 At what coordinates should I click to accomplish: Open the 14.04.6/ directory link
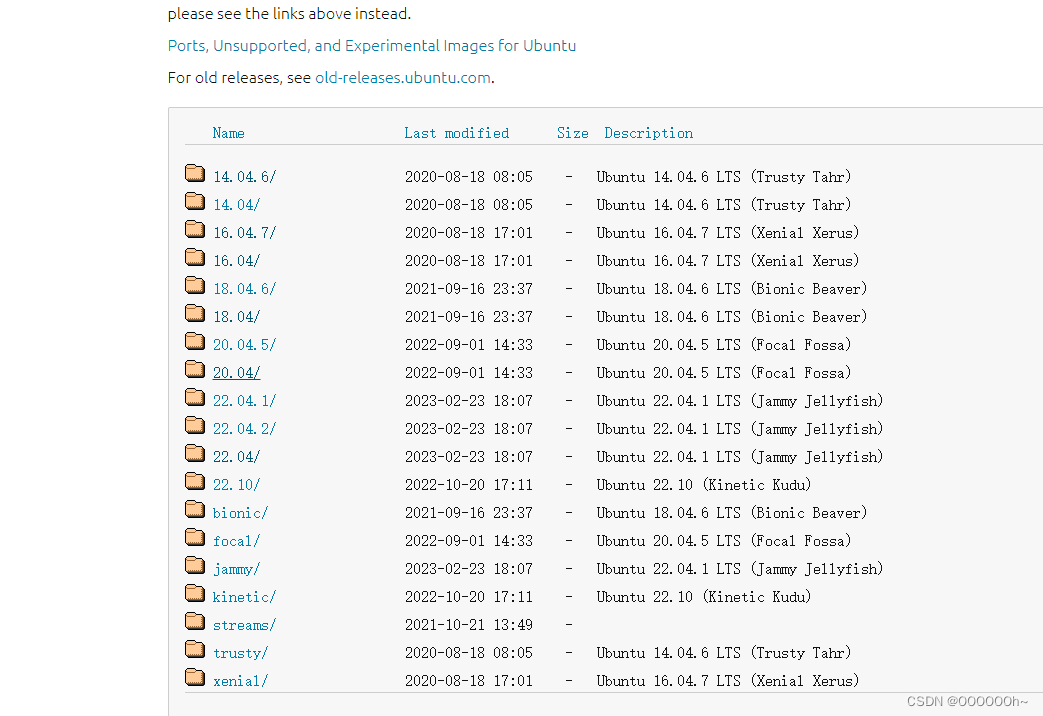click(x=244, y=177)
